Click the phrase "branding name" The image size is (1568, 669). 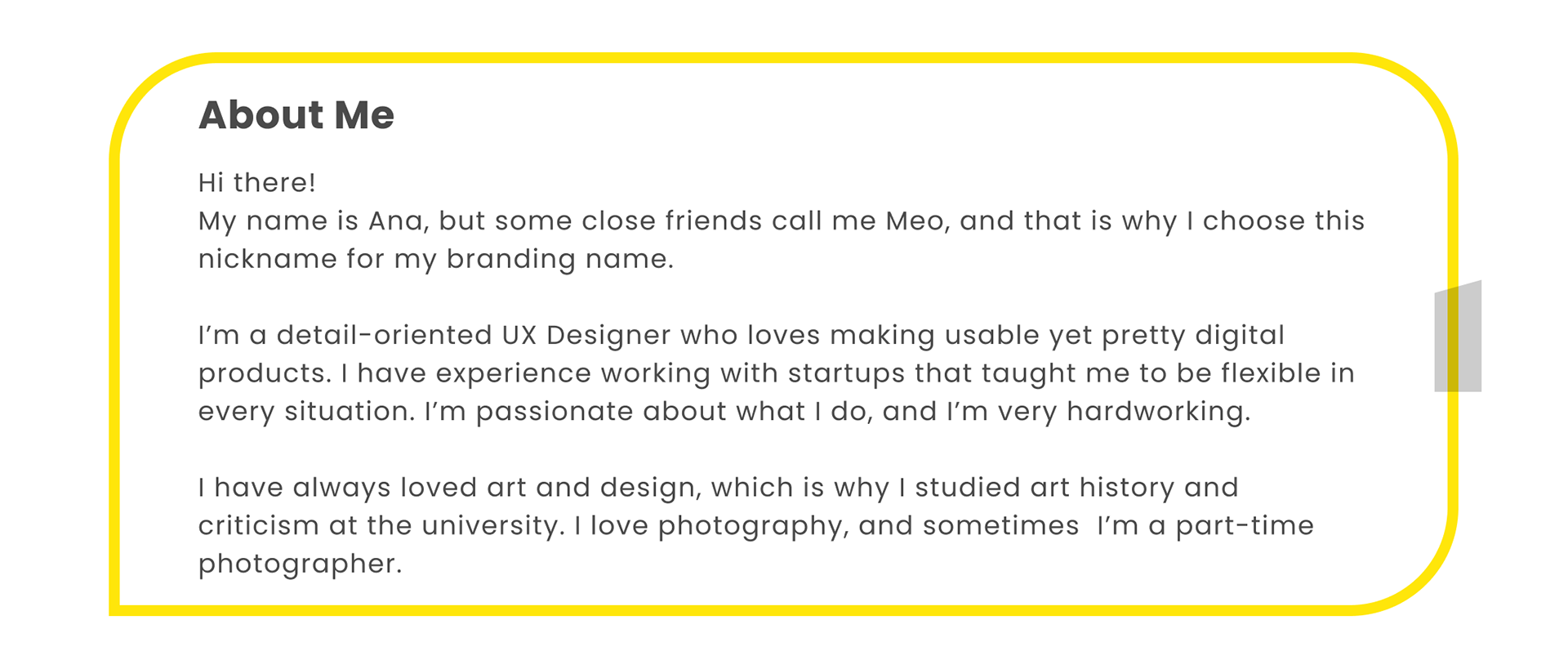559,259
